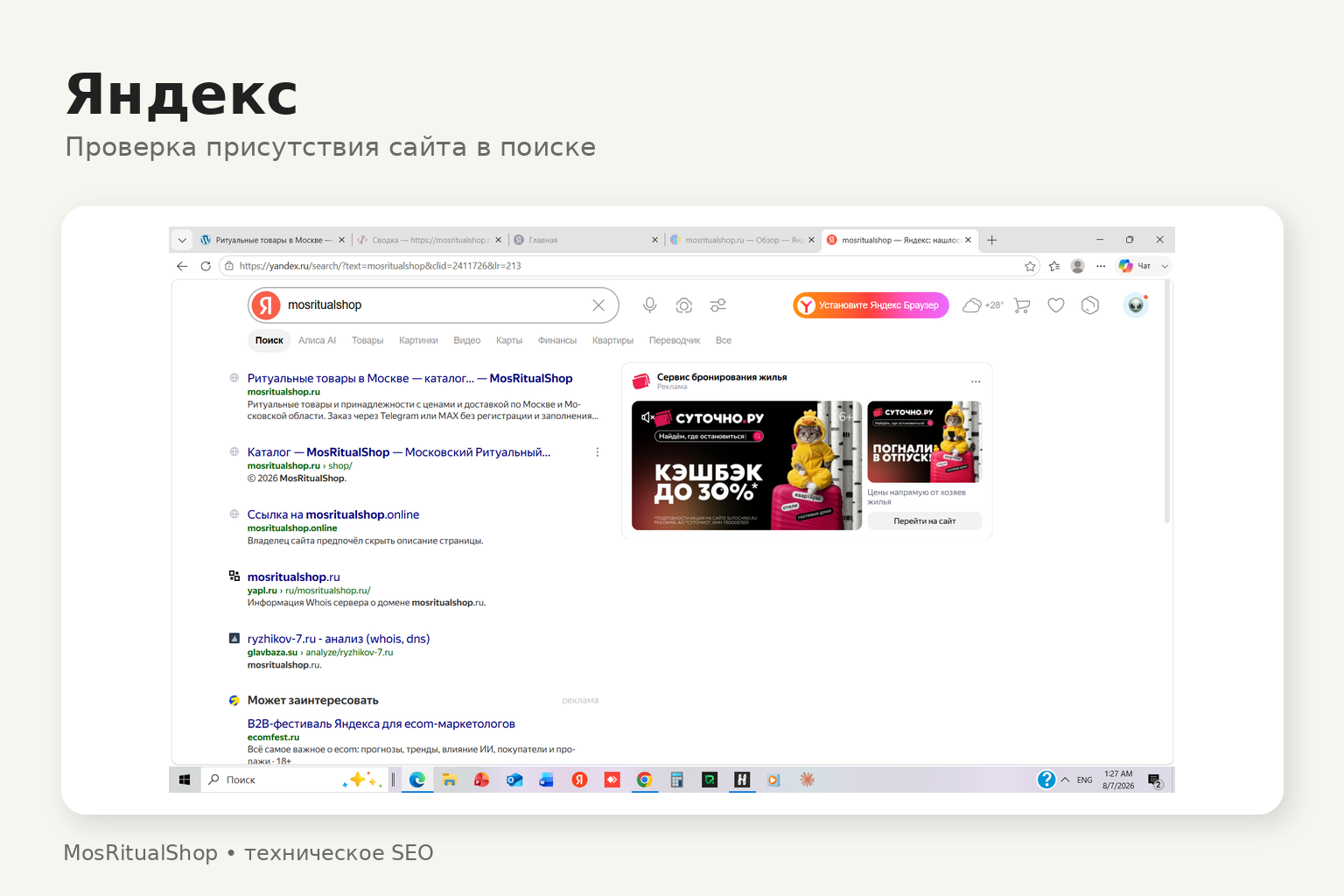Screen dimensions: 1344x896
Task: Go back using the browser back arrow
Action: [182, 266]
